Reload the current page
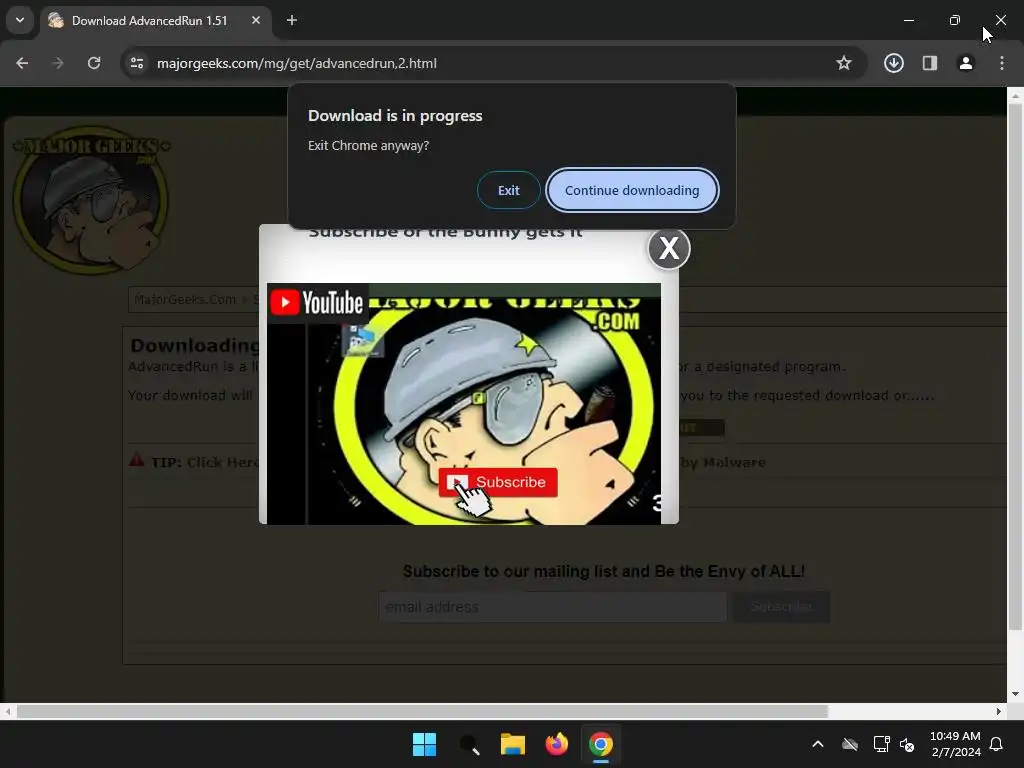The width and height of the screenshot is (1024, 768). pos(94,63)
